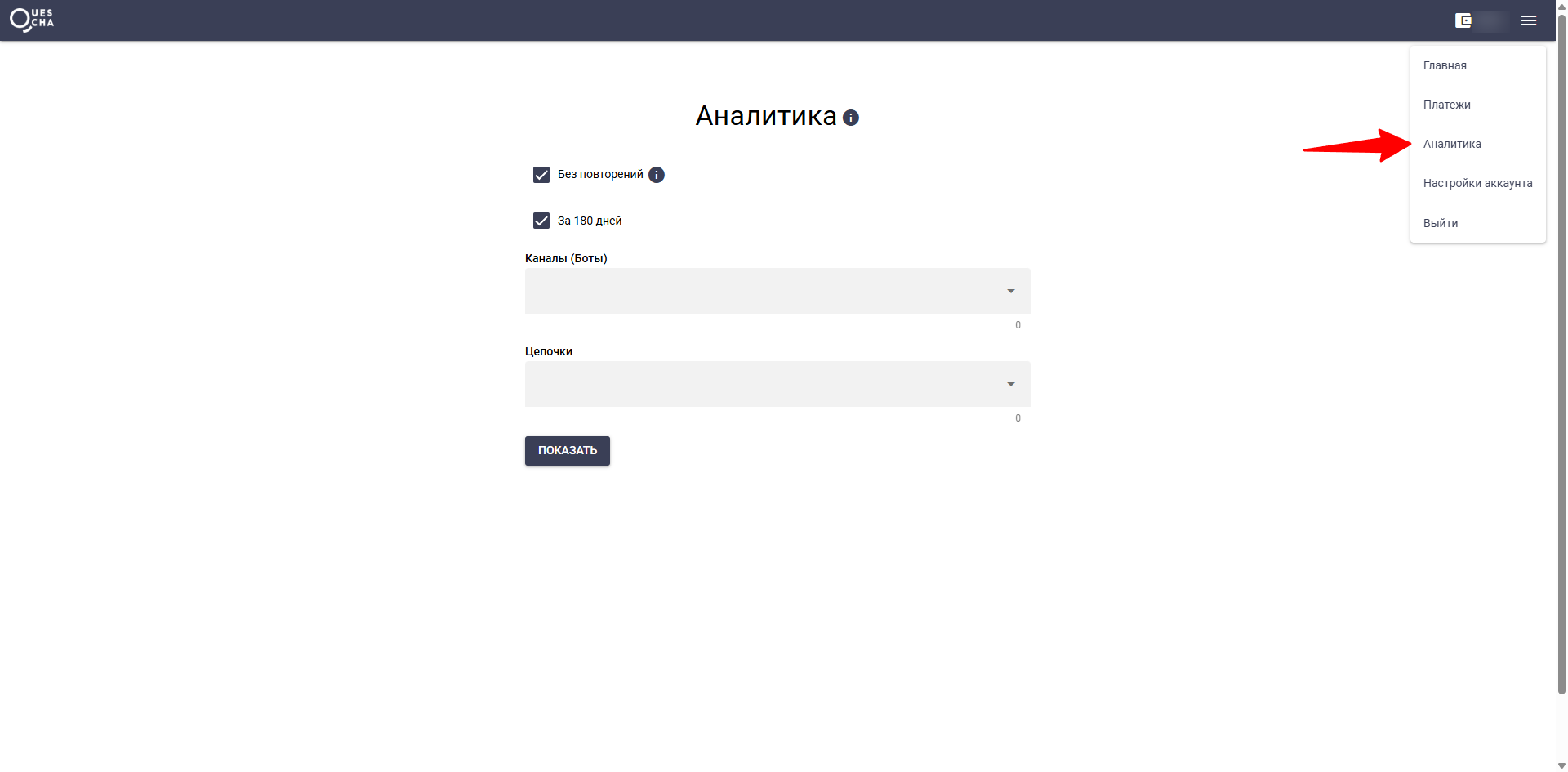Screen dimensions: 1568x772
Task: Go to Настройки аккаунта
Action: [1478, 182]
